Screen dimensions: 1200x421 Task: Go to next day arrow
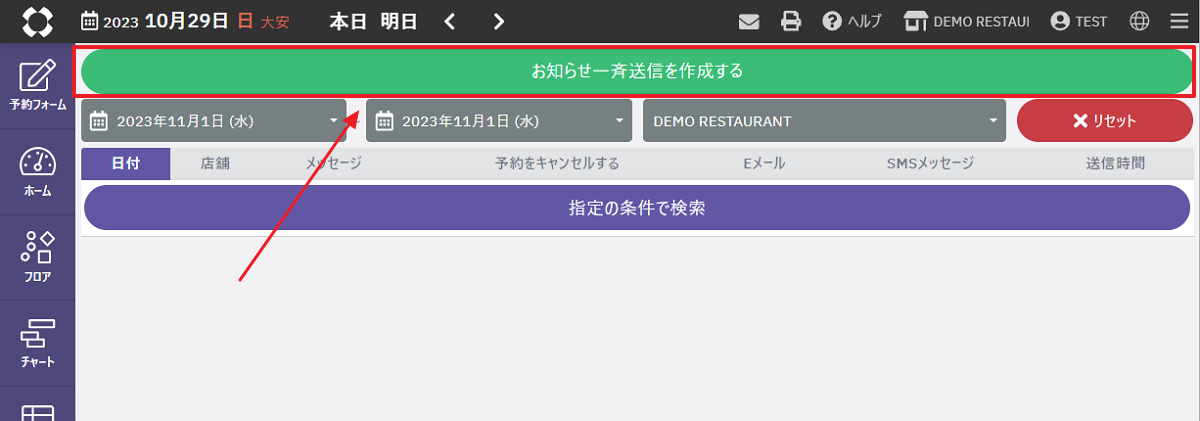click(x=499, y=21)
